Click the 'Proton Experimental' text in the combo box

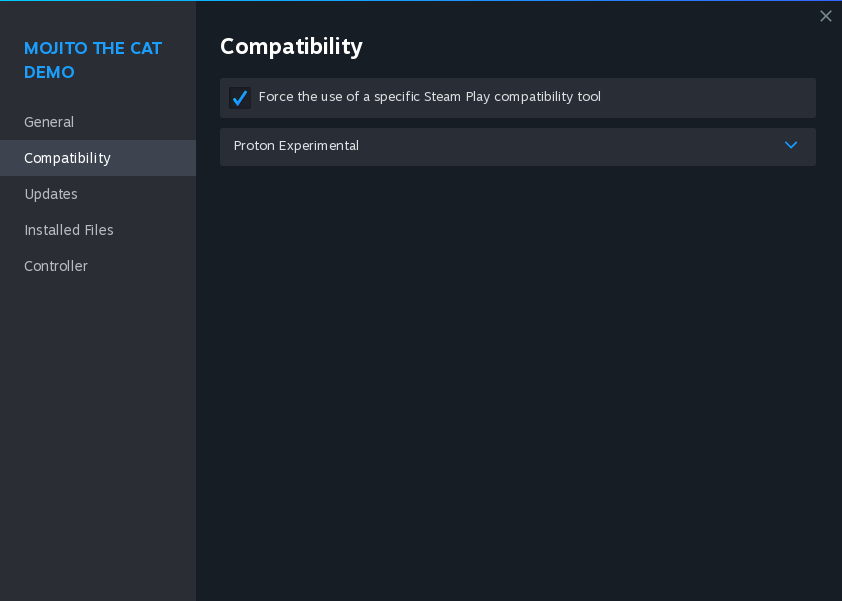tap(296, 146)
